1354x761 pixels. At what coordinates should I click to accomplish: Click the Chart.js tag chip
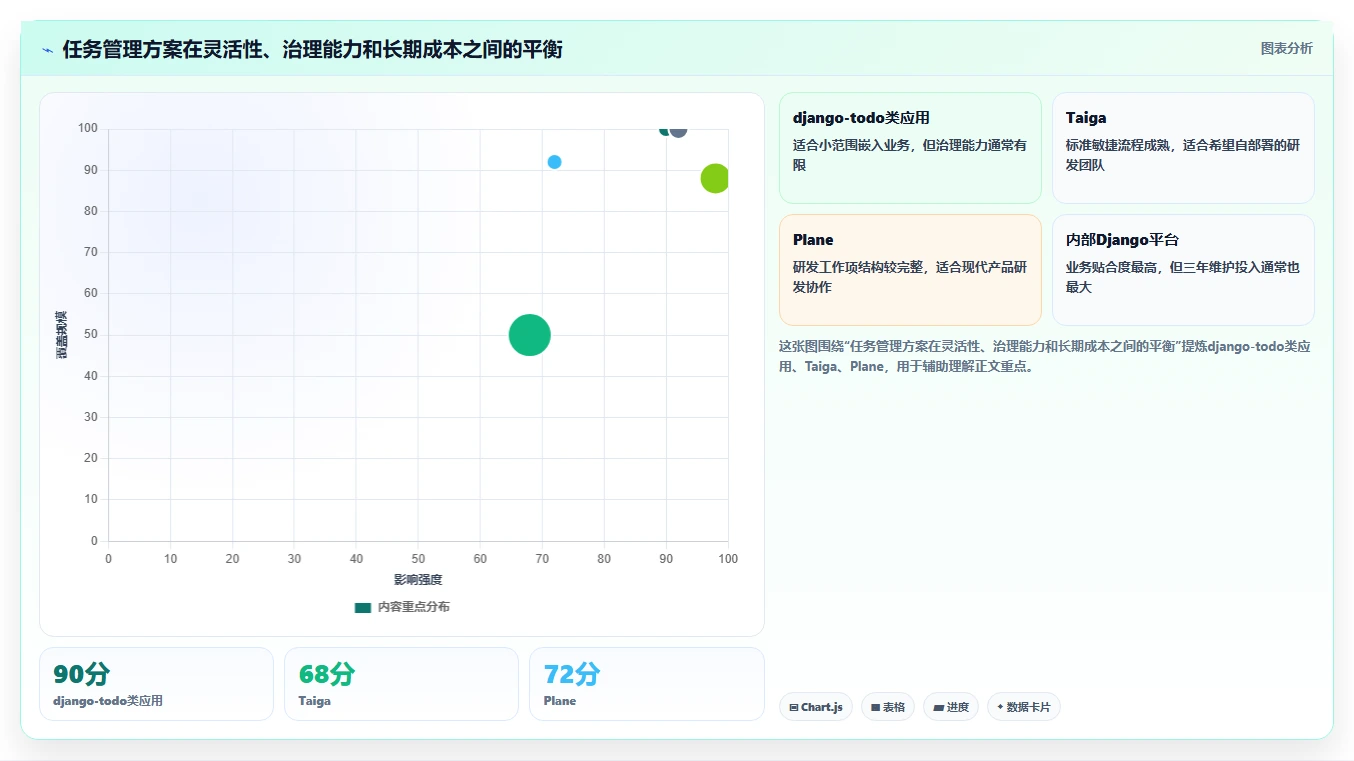(816, 707)
